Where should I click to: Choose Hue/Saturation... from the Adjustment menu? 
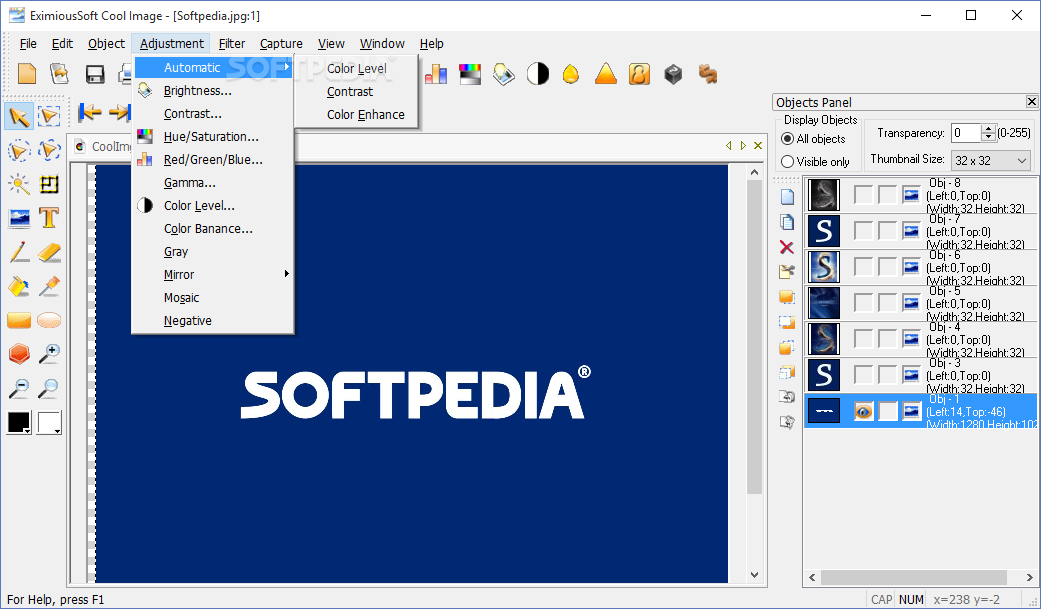(x=212, y=137)
